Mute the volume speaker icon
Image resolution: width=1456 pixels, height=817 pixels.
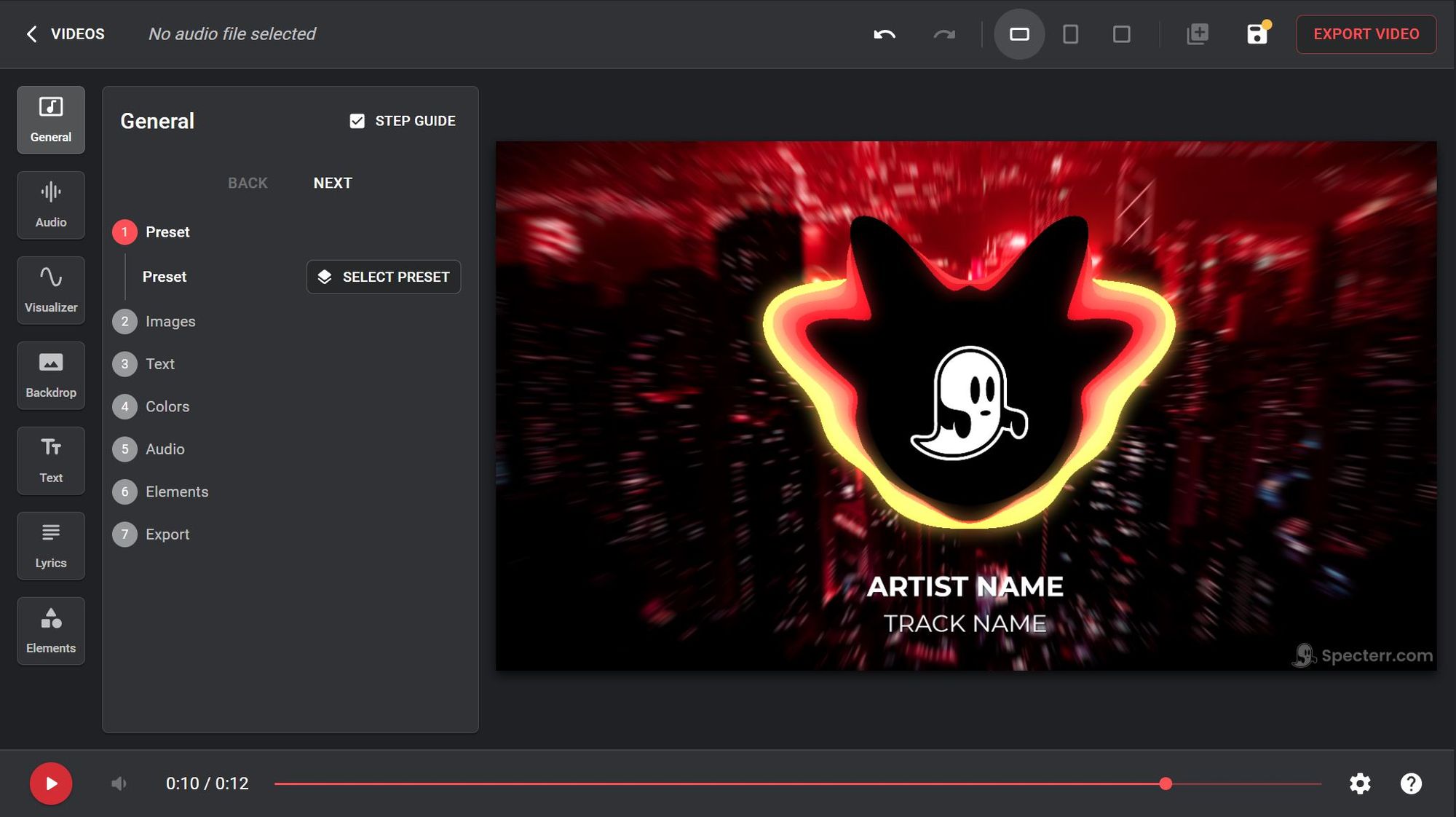(x=119, y=784)
